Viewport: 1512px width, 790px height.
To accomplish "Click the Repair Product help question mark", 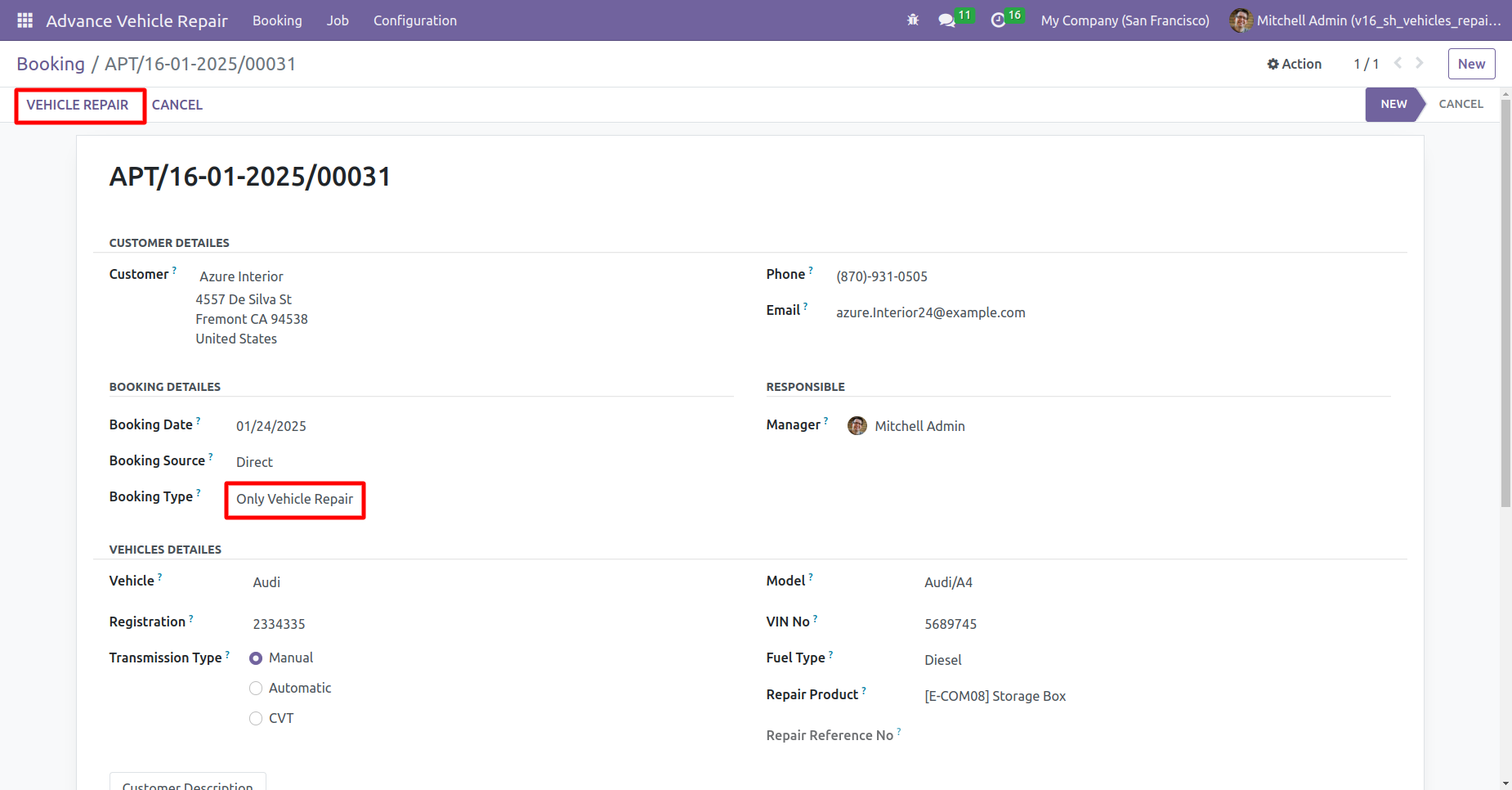I will [x=864, y=690].
